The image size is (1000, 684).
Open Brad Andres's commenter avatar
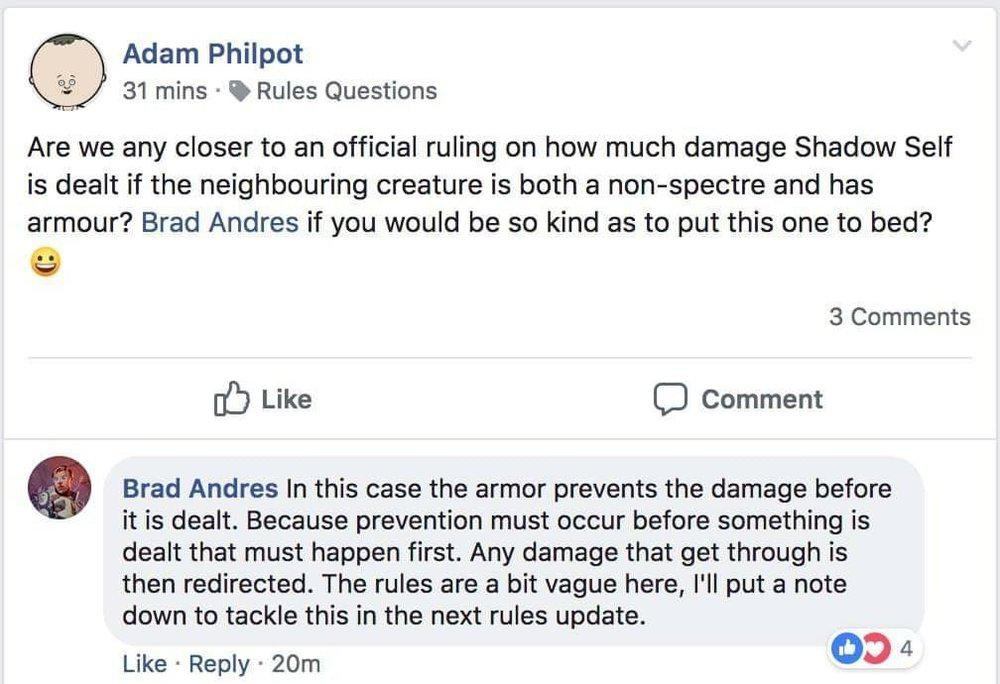point(60,488)
